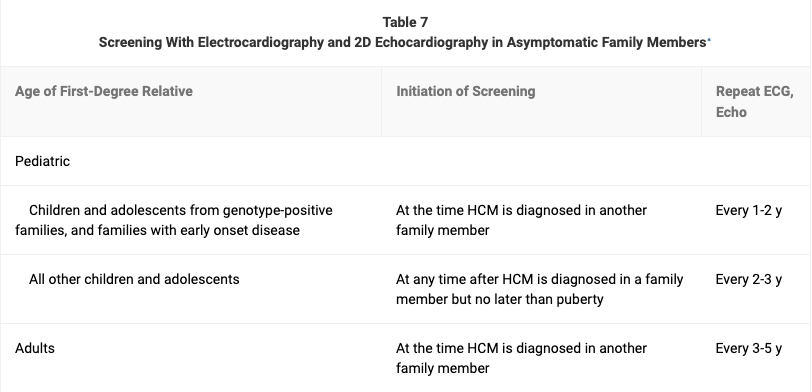Click the no later than puberty cell
This screenshot has height=392, width=812.
[540, 289]
